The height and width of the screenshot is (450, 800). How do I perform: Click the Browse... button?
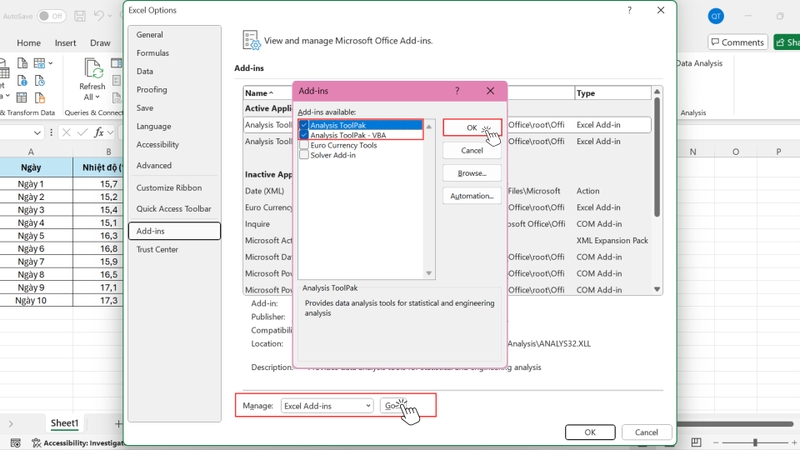click(x=472, y=173)
